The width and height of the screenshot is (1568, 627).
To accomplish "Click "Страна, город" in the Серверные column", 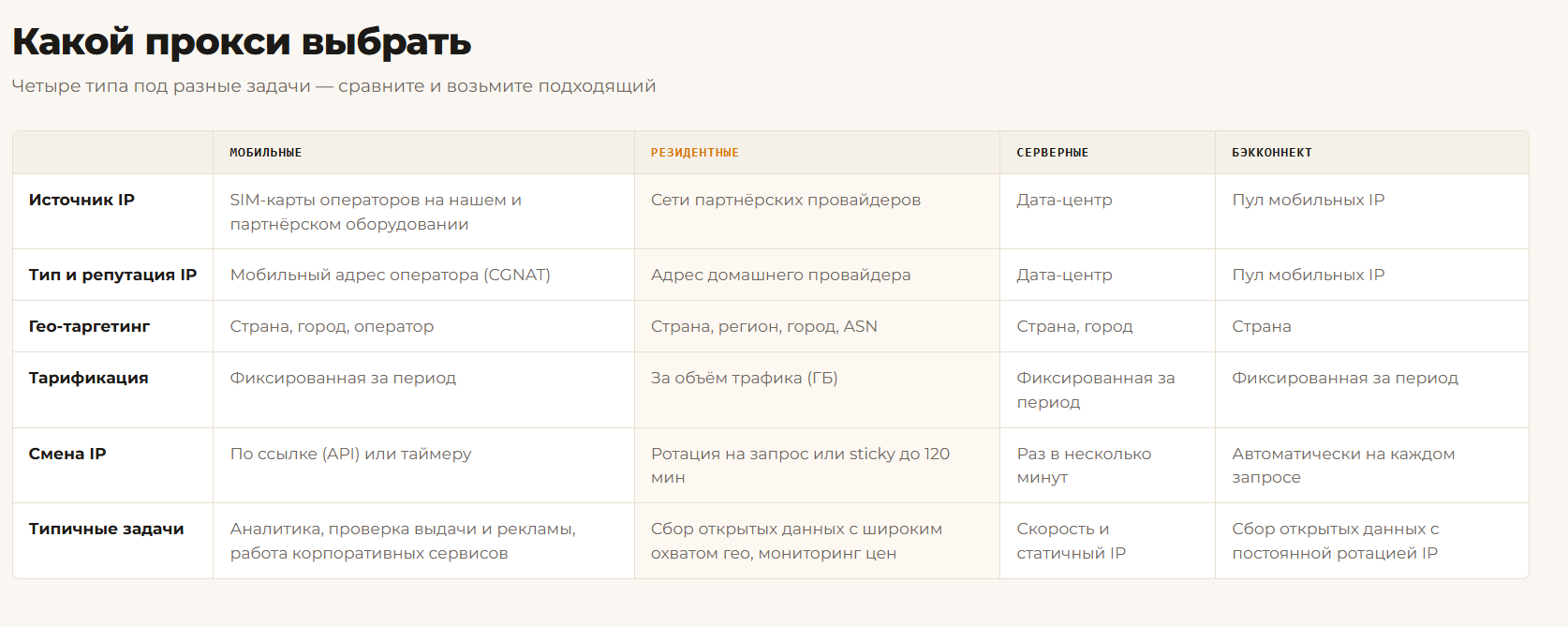I will click(x=1074, y=326).
